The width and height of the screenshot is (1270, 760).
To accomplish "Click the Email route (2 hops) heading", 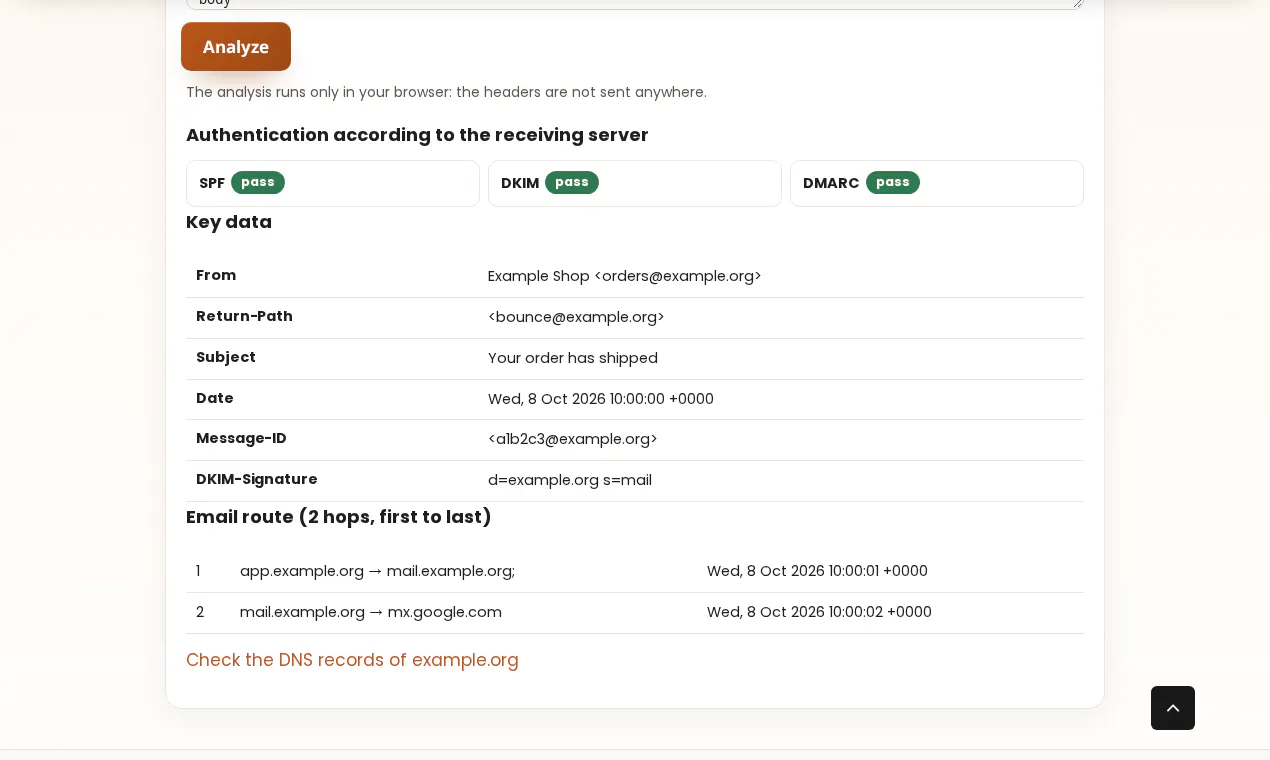I will [339, 517].
